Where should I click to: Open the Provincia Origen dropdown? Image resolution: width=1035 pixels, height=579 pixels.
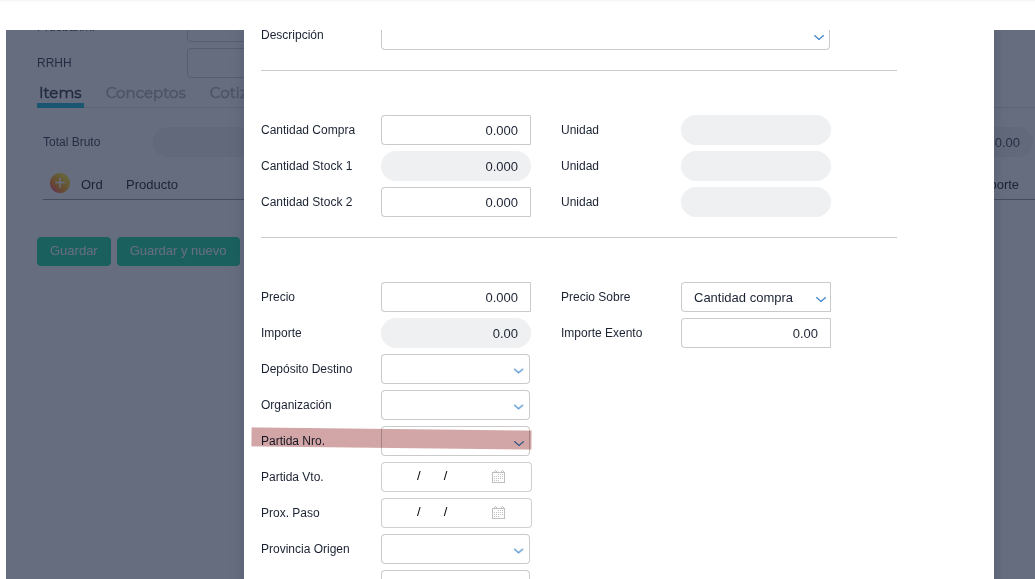coord(518,550)
